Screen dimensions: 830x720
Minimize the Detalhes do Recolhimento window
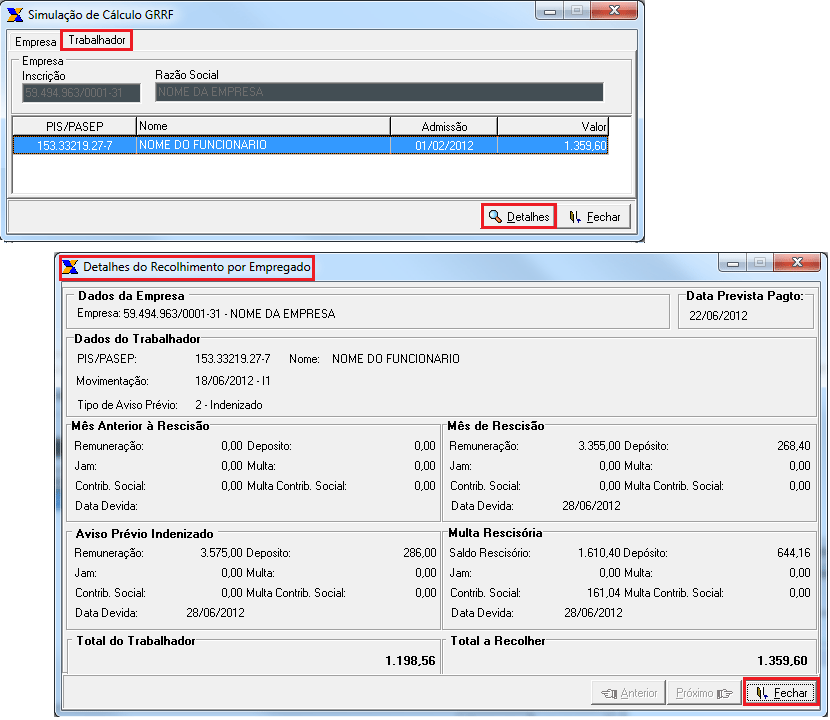click(x=733, y=263)
